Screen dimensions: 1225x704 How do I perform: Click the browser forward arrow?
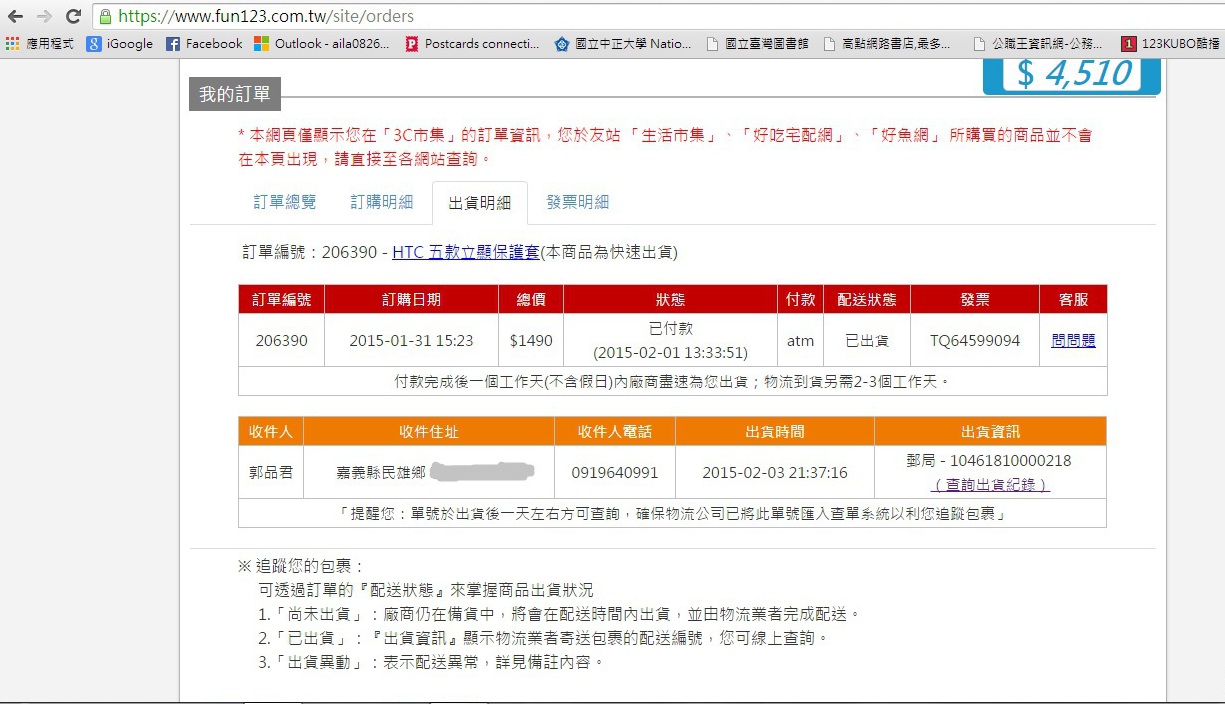coord(44,16)
